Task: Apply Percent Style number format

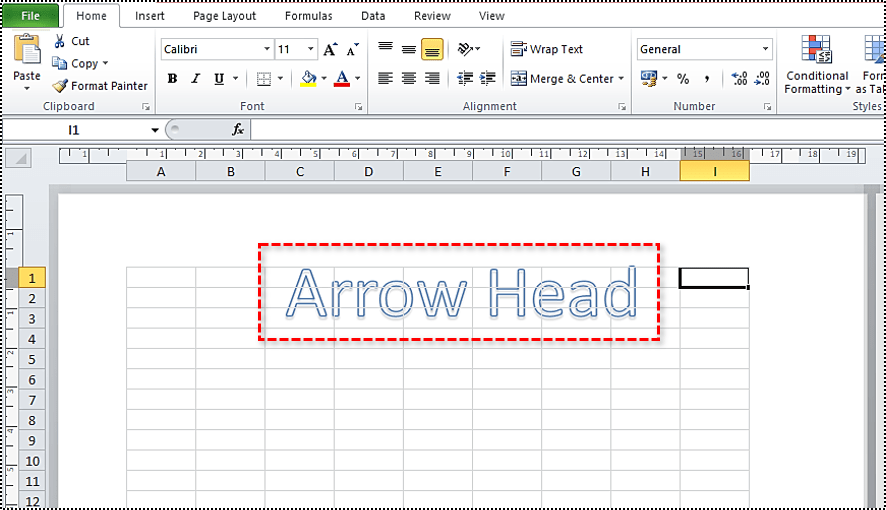Action: (683, 79)
